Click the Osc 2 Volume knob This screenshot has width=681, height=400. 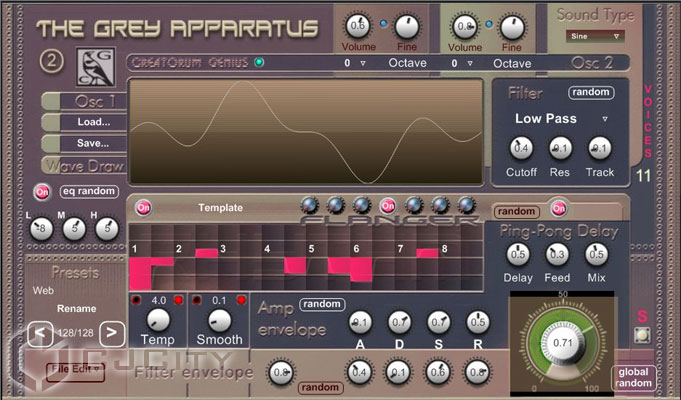pos(464,27)
